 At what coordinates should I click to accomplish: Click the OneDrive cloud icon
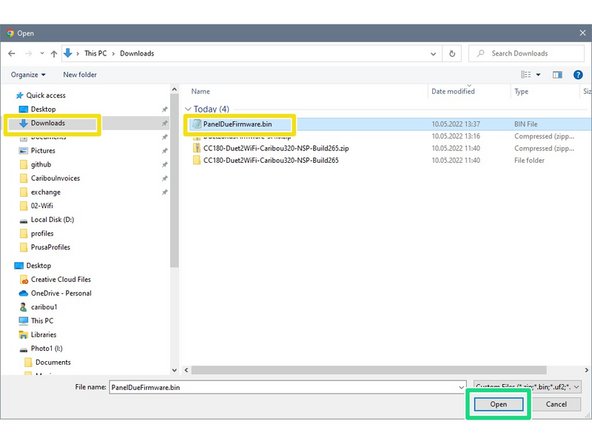click(x=23, y=293)
